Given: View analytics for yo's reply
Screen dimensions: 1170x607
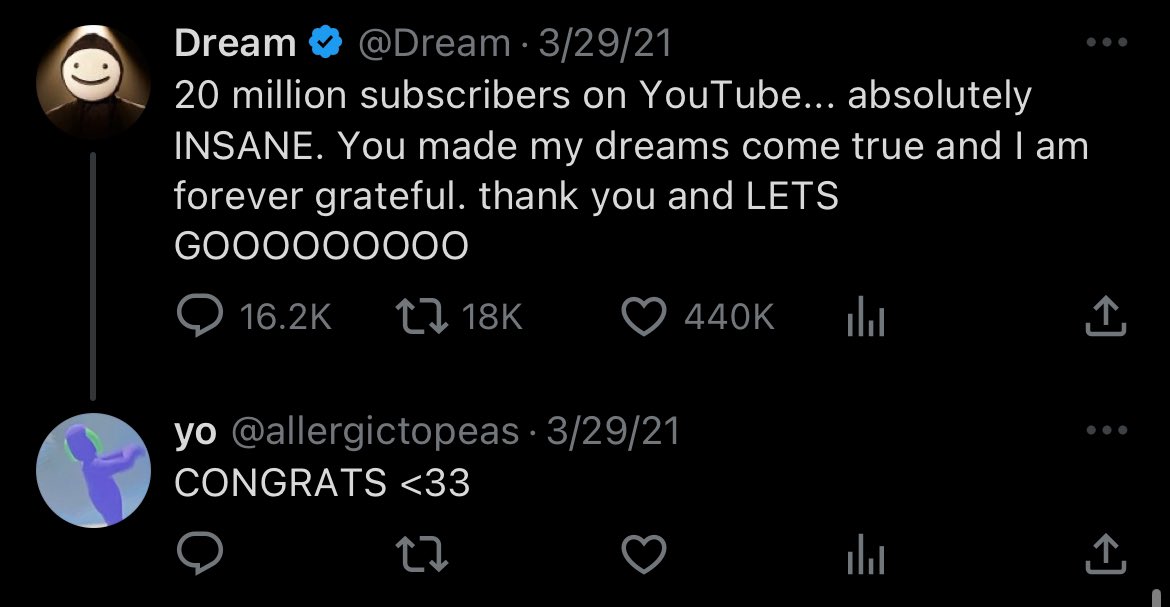Looking at the screenshot, I should [x=866, y=554].
